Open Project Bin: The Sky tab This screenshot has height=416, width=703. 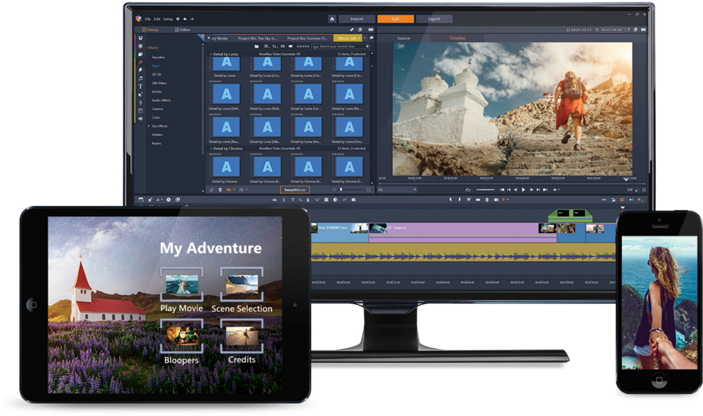coord(257,39)
